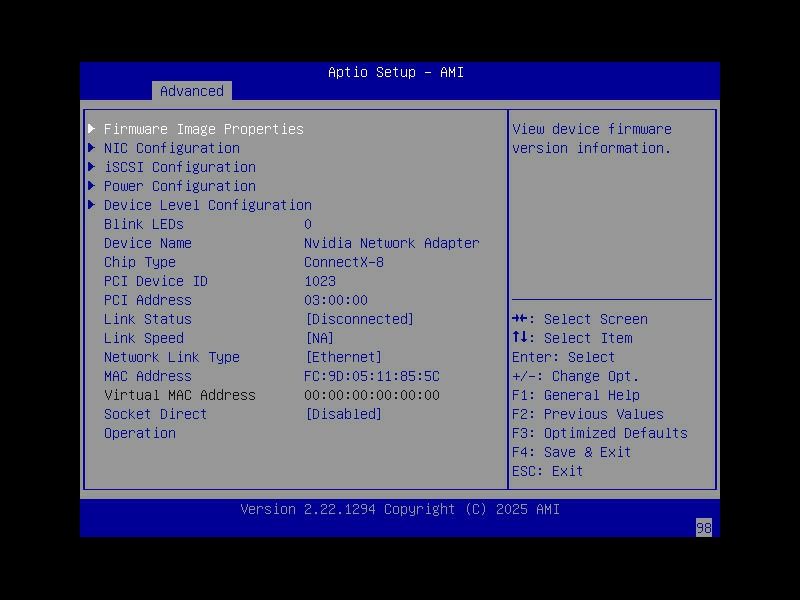Click Virtual MAC value 00:00:00:00:00:00
Screen dimensions: 800x600
(371, 395)
